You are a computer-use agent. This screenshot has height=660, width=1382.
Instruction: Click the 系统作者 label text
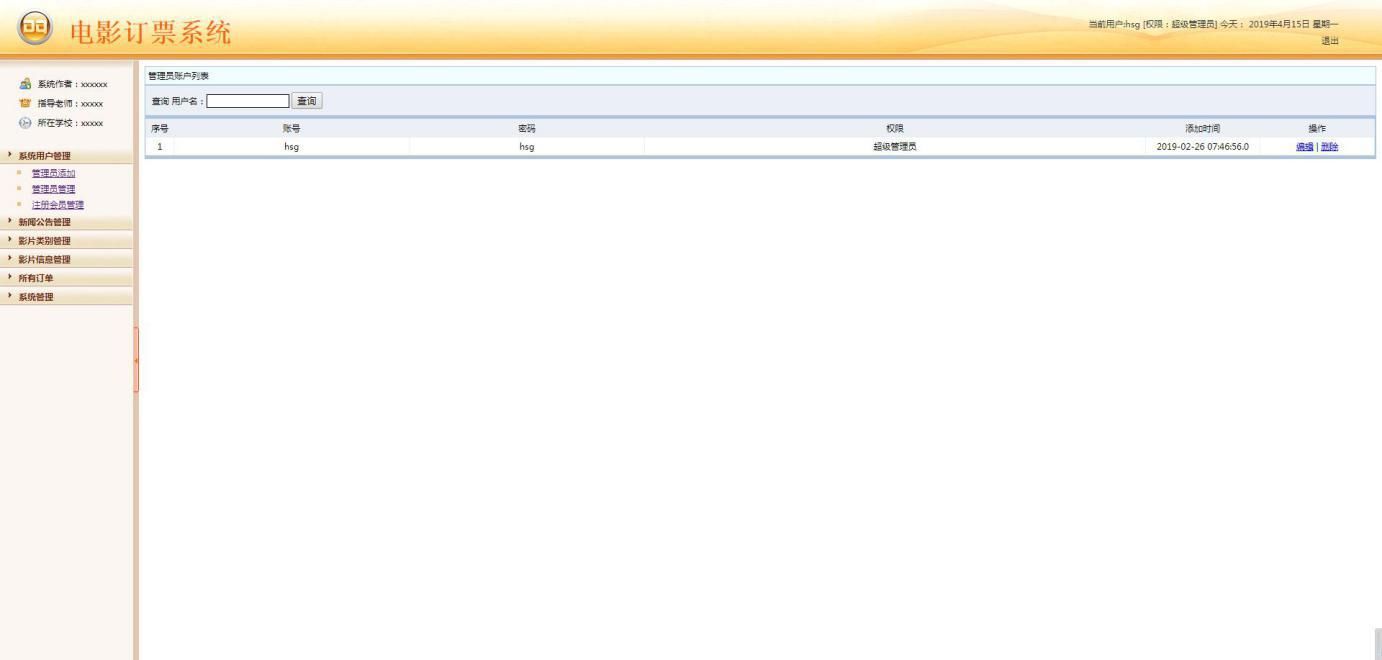tap(71, 85)
